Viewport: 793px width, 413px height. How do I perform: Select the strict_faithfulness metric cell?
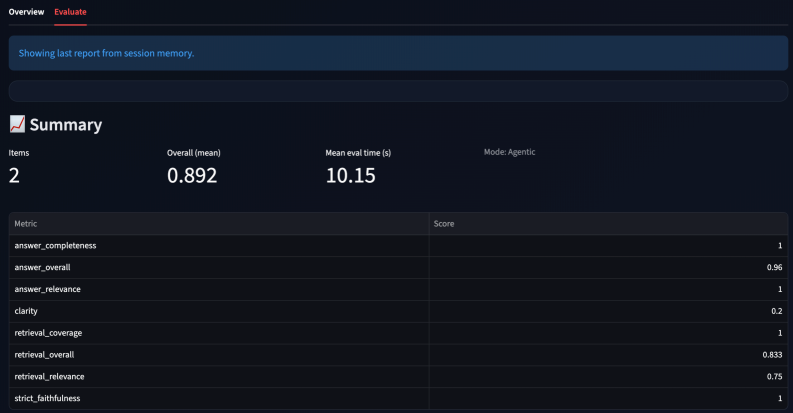click(x=48, y=399)
